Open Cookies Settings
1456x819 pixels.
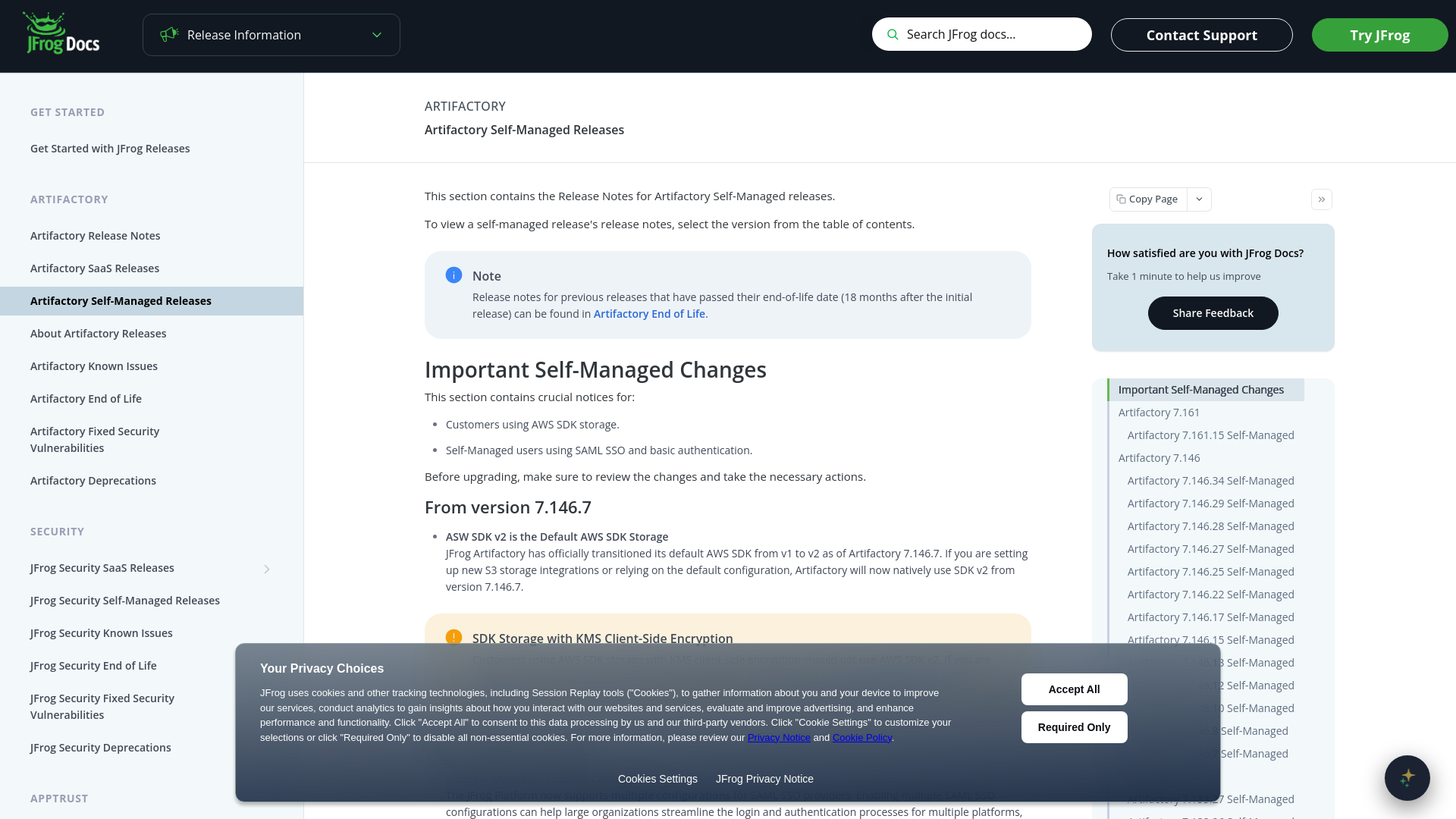coord(657,779)
